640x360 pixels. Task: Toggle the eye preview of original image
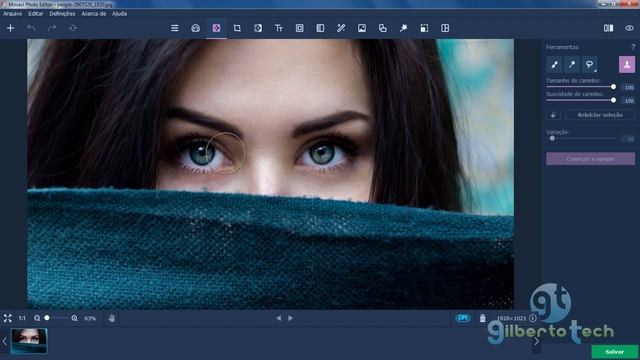coord(629,28)
